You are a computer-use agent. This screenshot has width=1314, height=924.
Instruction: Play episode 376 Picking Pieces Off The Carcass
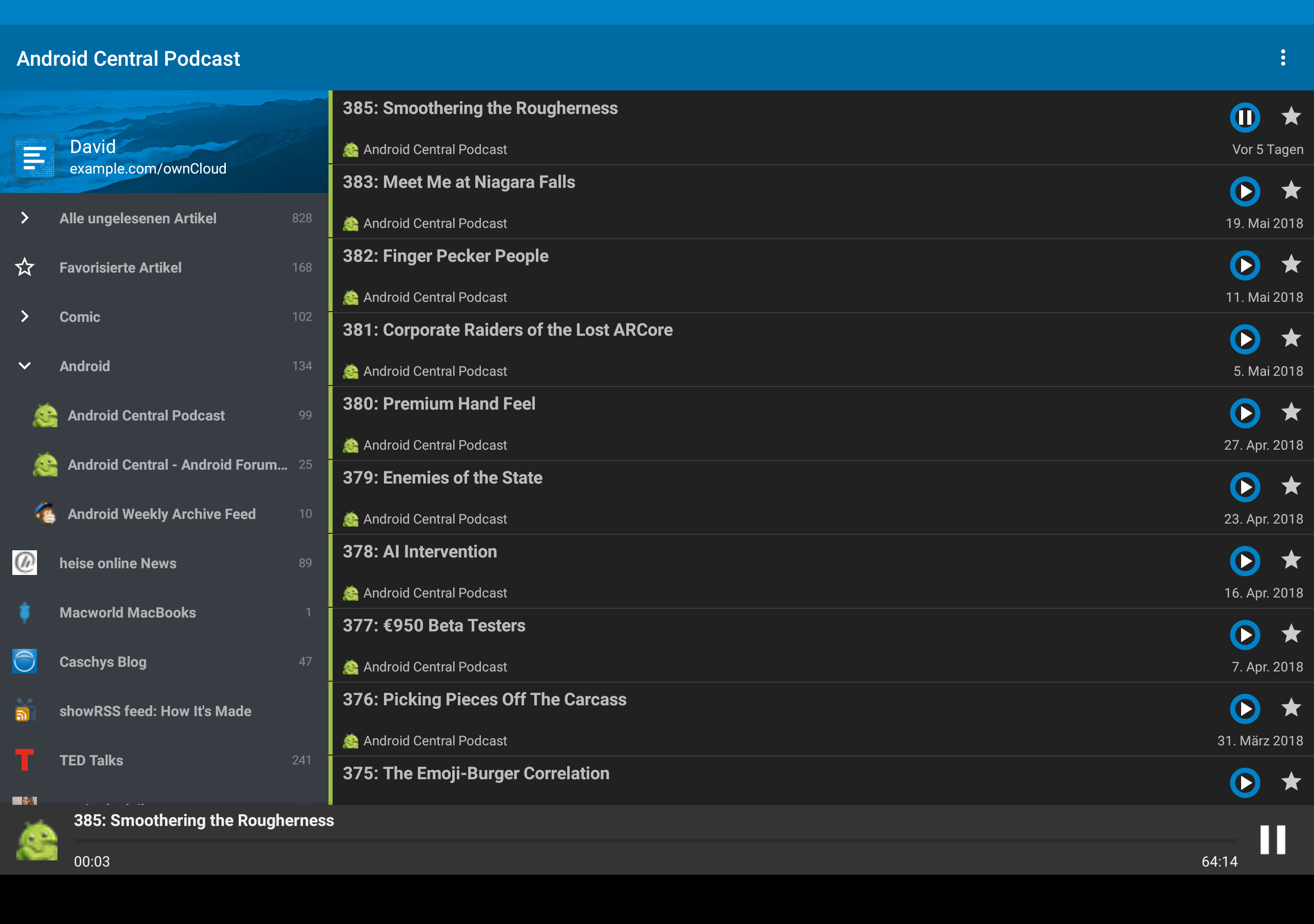[1245, 709]
